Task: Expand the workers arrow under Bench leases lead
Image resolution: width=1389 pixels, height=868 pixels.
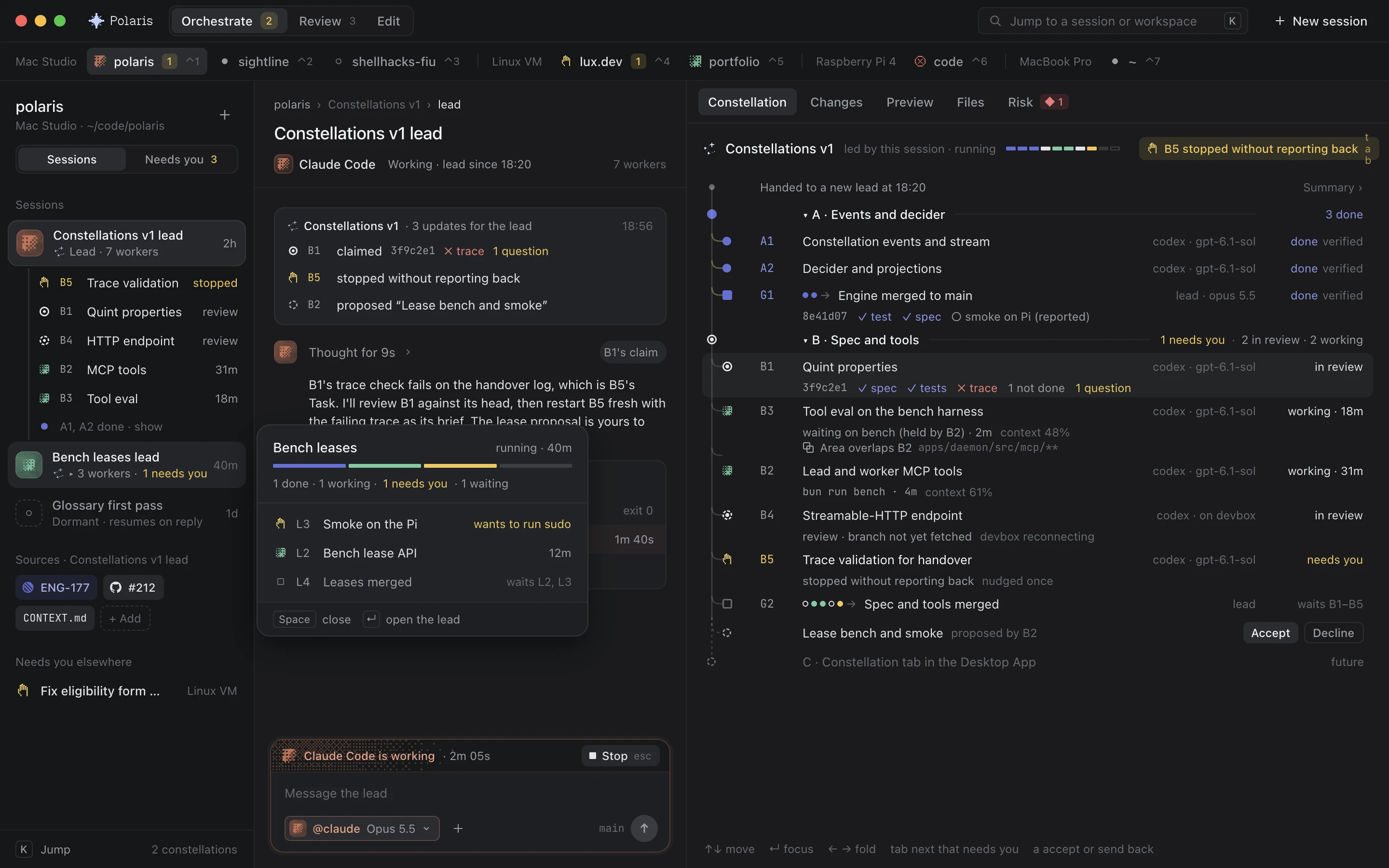Action: [x=71, y=474]
